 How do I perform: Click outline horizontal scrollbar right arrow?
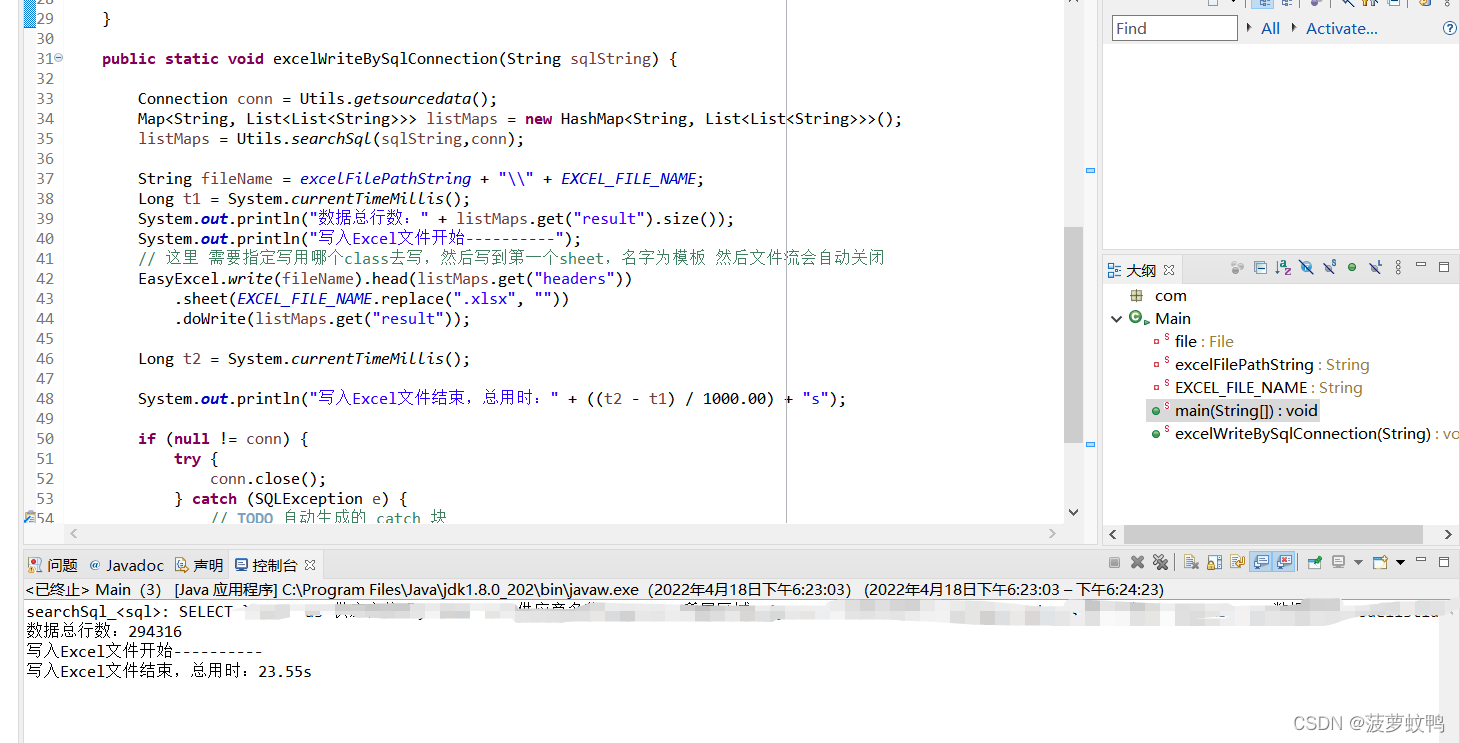(x=1448, y=535)
